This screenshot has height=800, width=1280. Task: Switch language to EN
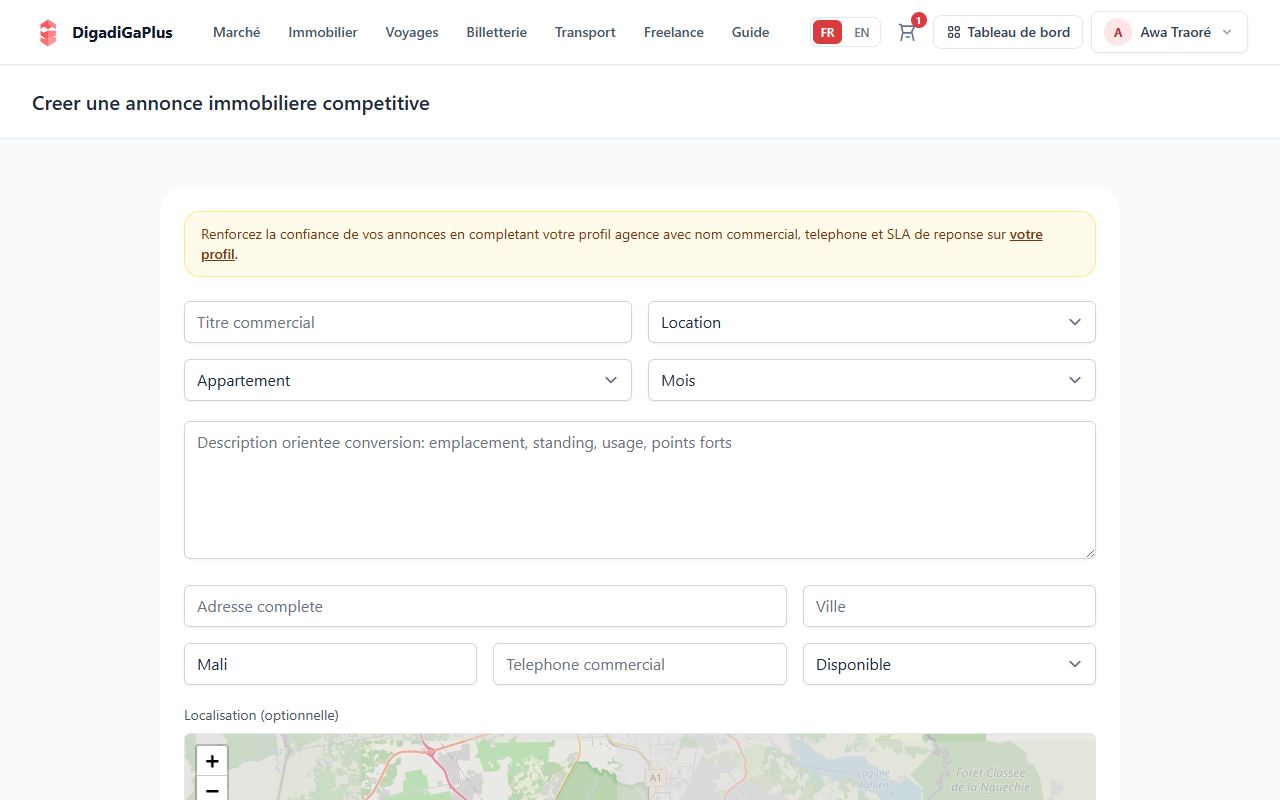[861, 32]
